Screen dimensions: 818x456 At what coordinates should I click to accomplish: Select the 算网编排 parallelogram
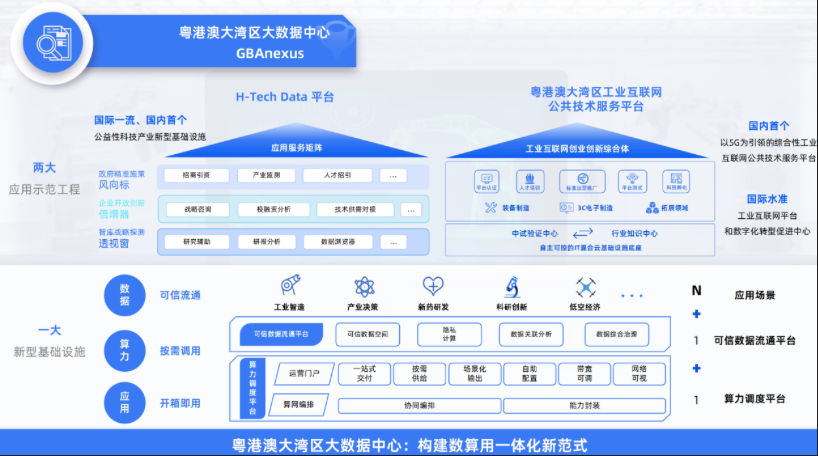[299, 405]
